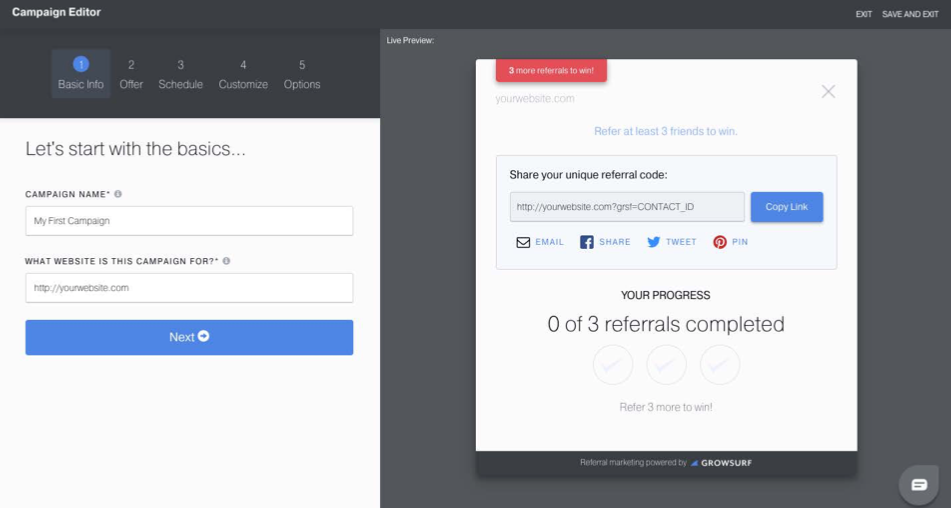Click 'Let's start with the basics...' heading
This screenshot has height=508, width=951.
[x=135, y=149]
